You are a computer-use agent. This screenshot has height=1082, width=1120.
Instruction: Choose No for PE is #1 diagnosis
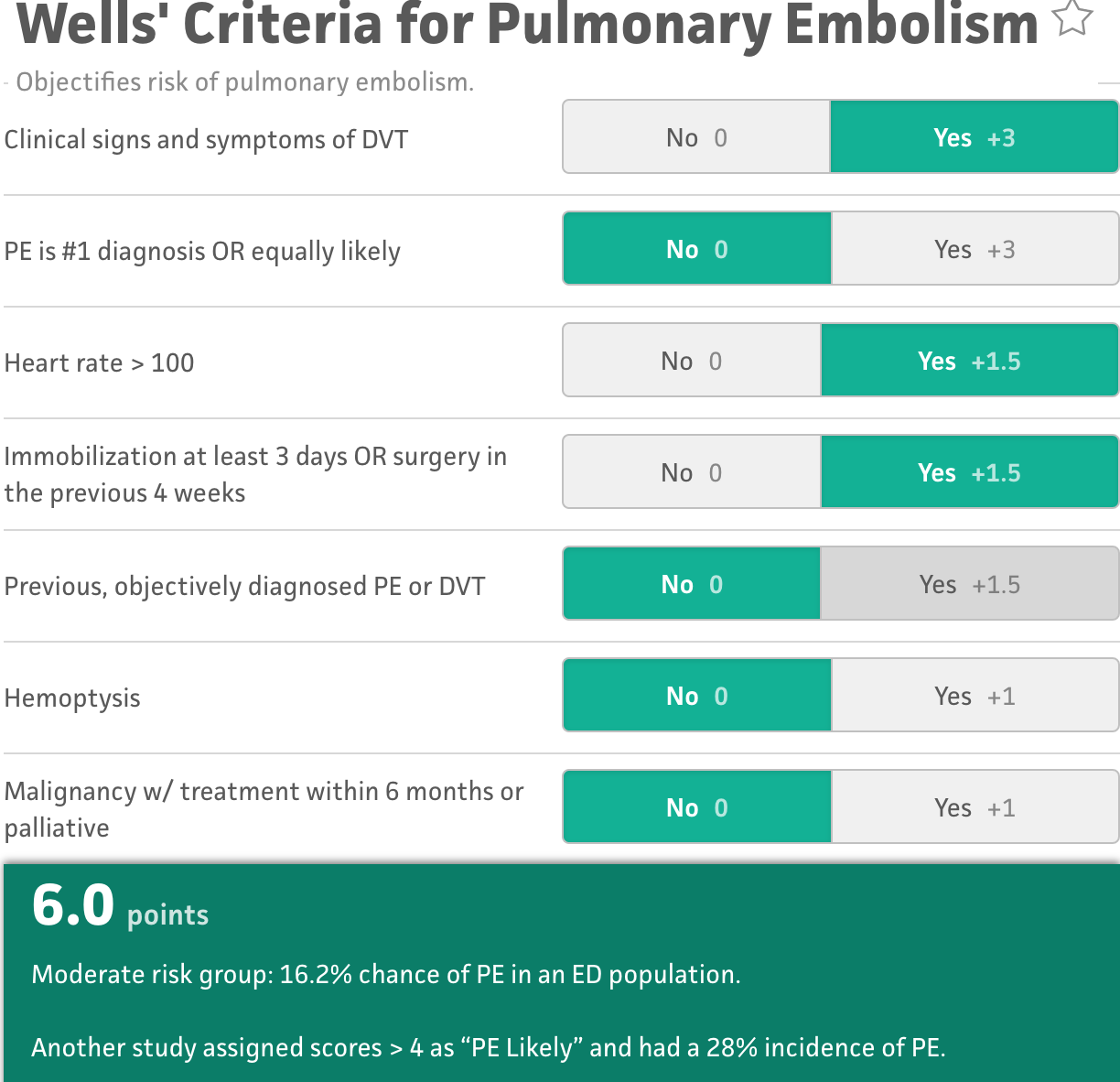[x=696, y=249]
